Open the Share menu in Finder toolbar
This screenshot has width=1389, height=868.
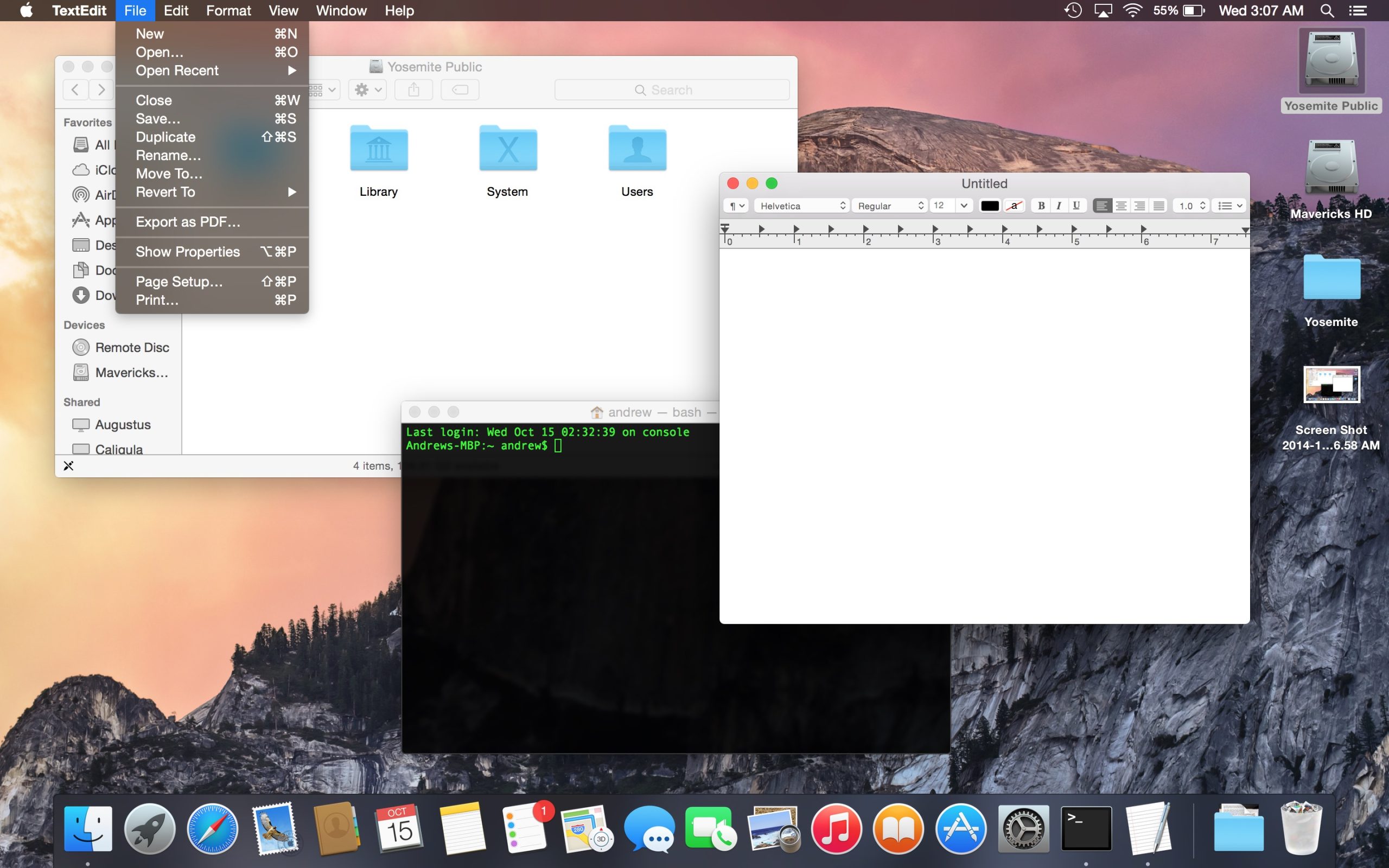point(413,90)
